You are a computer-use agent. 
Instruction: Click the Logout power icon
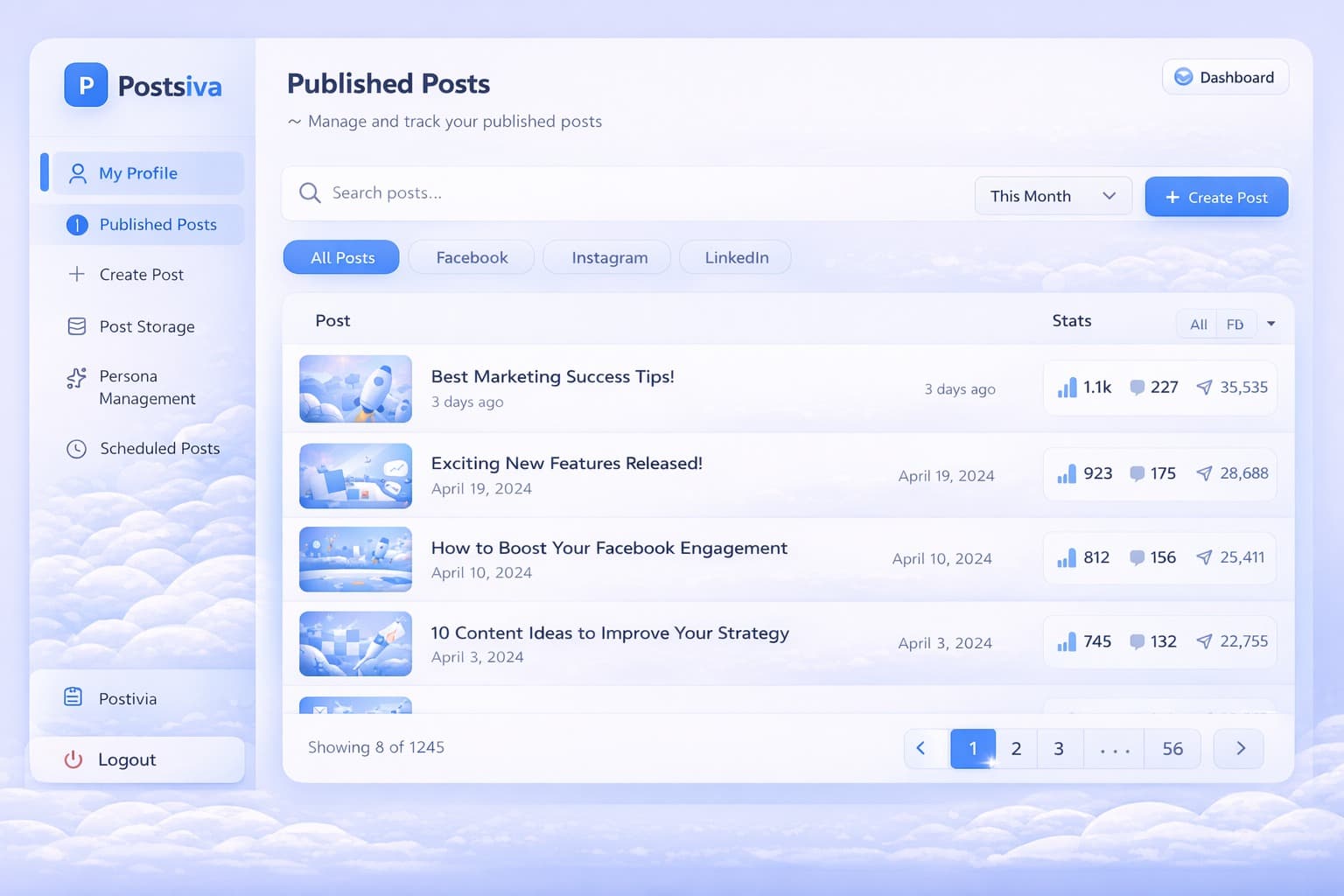pos(73,759)
